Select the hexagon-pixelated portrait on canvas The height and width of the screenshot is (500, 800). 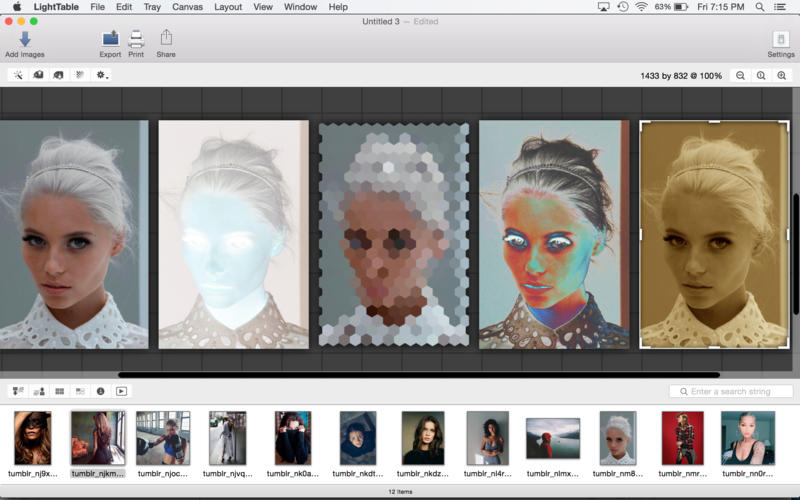393,234
